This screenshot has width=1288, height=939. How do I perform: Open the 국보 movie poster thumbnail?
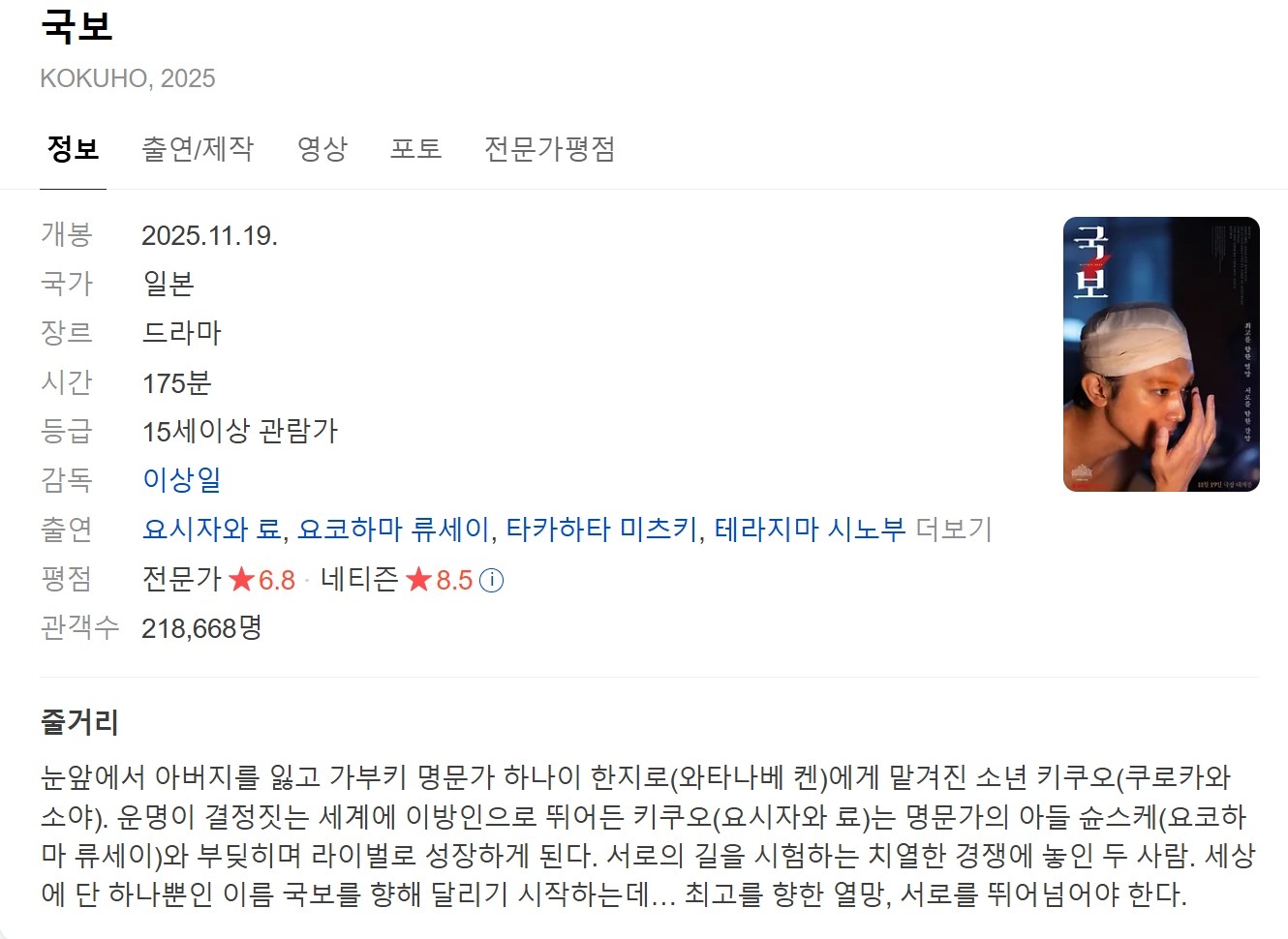tap(1161, 354)
